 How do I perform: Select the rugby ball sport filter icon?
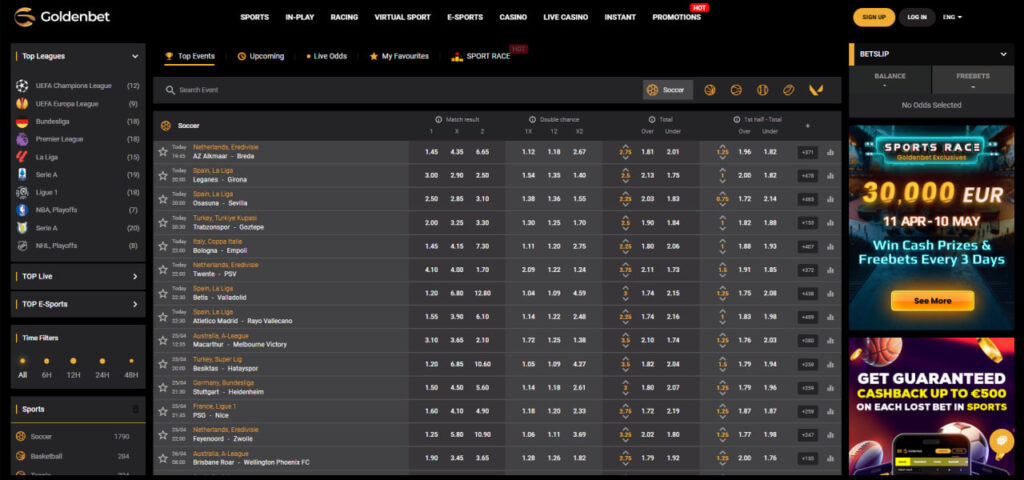788,90
